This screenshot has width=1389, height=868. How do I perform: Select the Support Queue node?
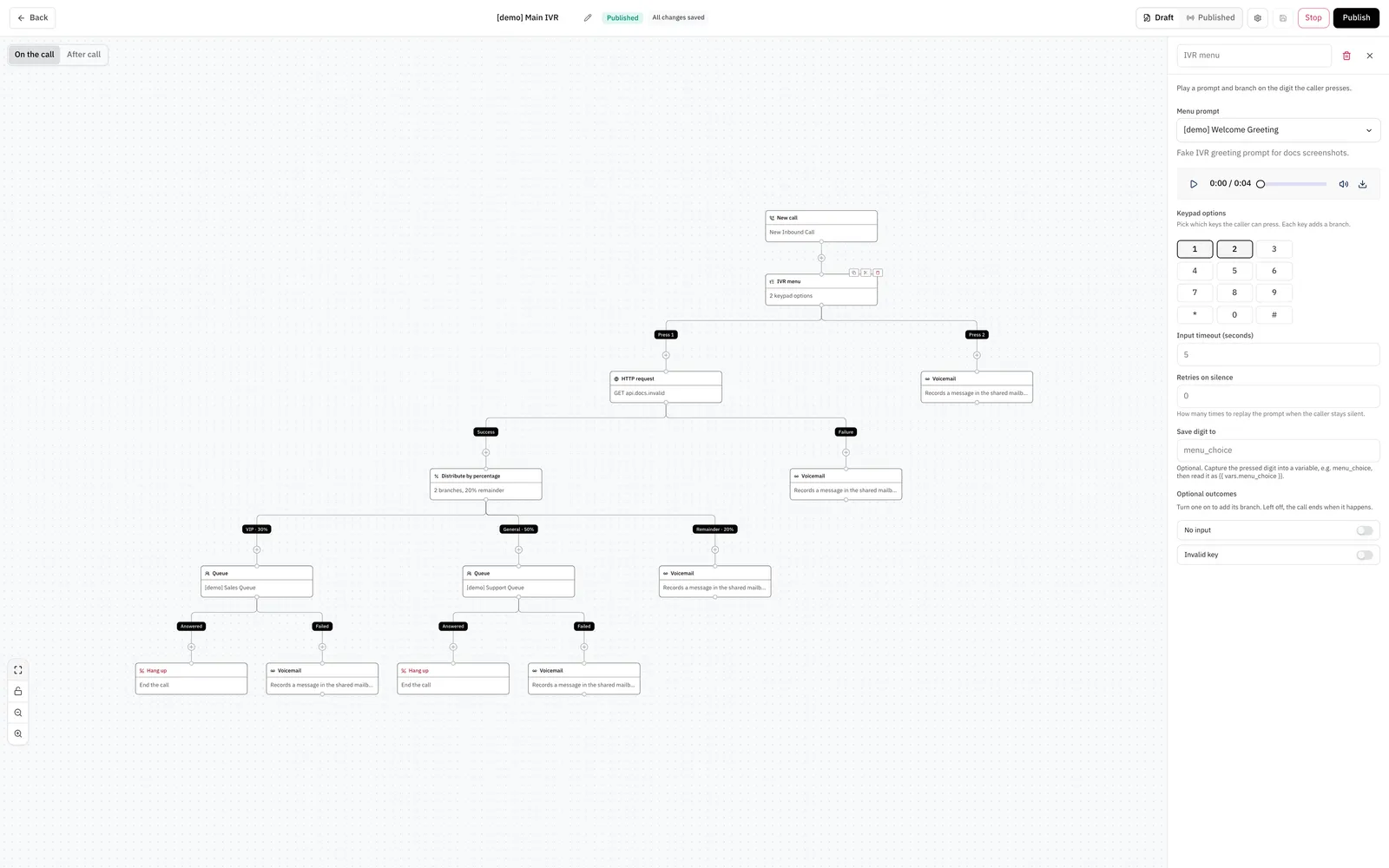click(x=518, y=581)
